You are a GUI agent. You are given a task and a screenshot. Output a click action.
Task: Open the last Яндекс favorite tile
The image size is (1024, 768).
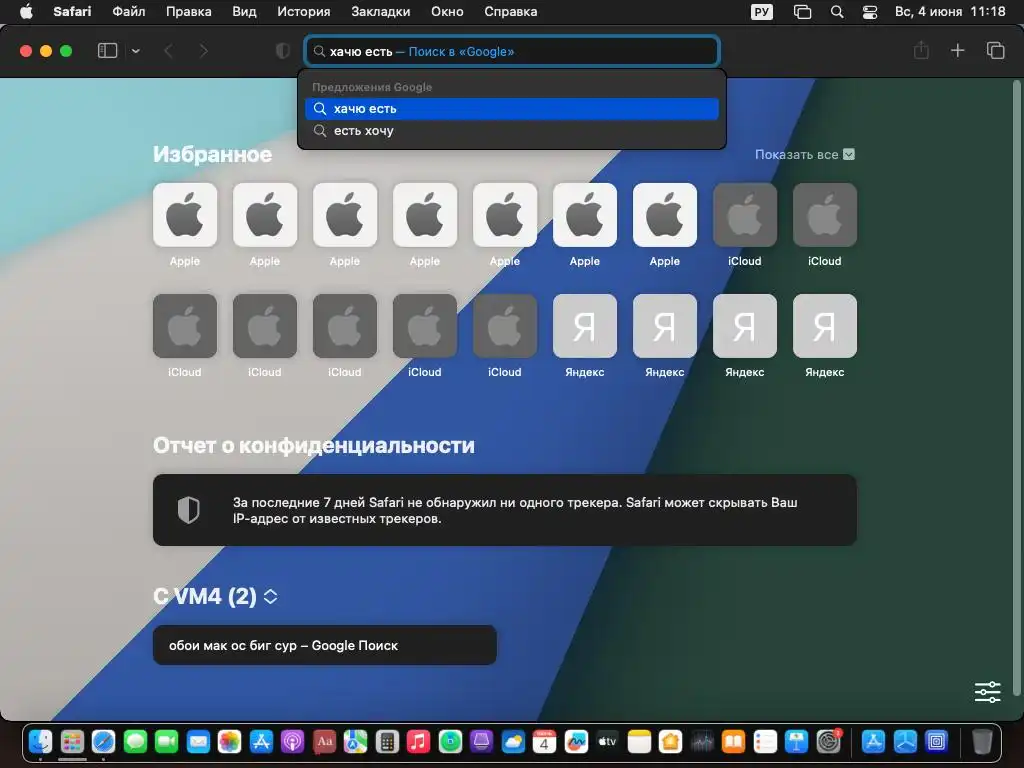click(x=825, y=326)
